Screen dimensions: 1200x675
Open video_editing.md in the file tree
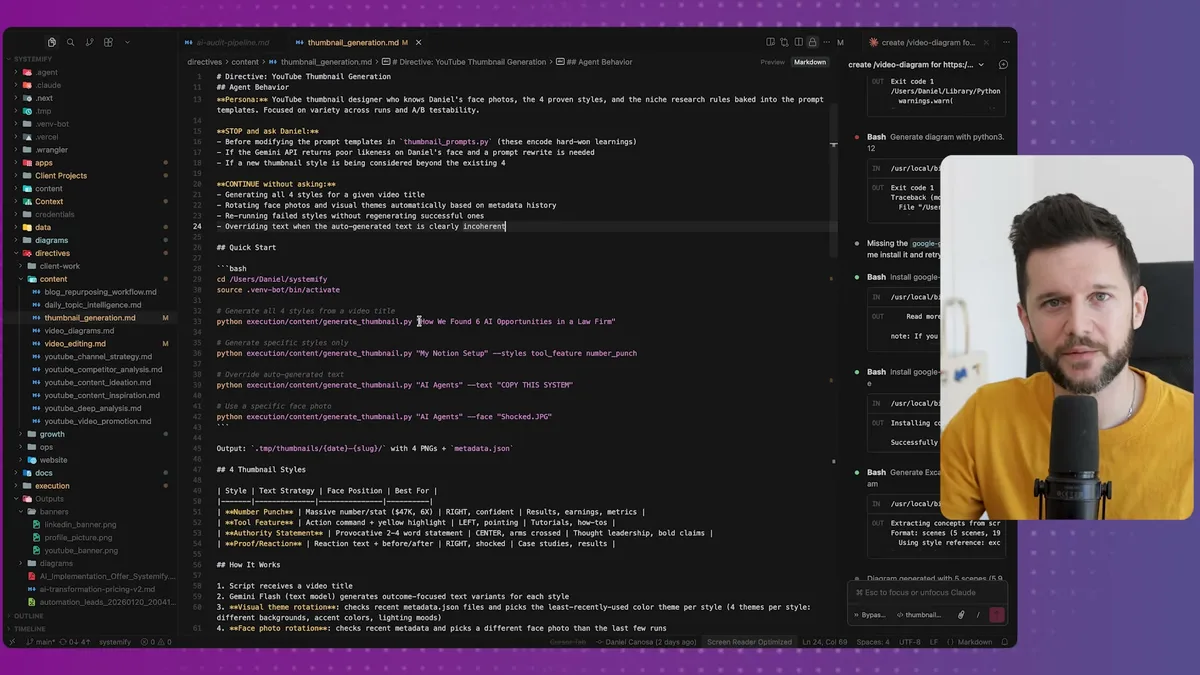click(75, 344)
